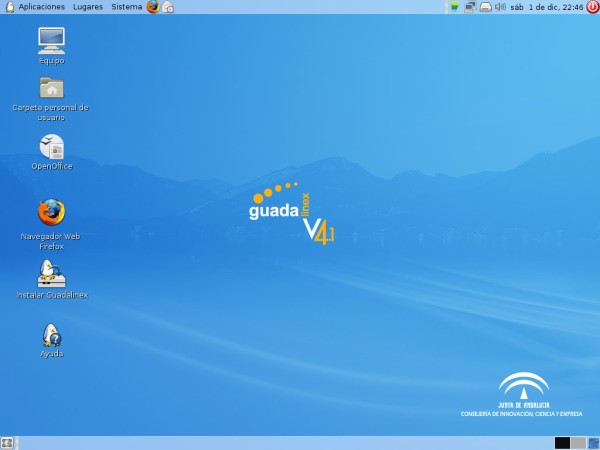Start the Instalar Guadalinex installer
This screenshot has width=600, height=450.
click(51, 273)
